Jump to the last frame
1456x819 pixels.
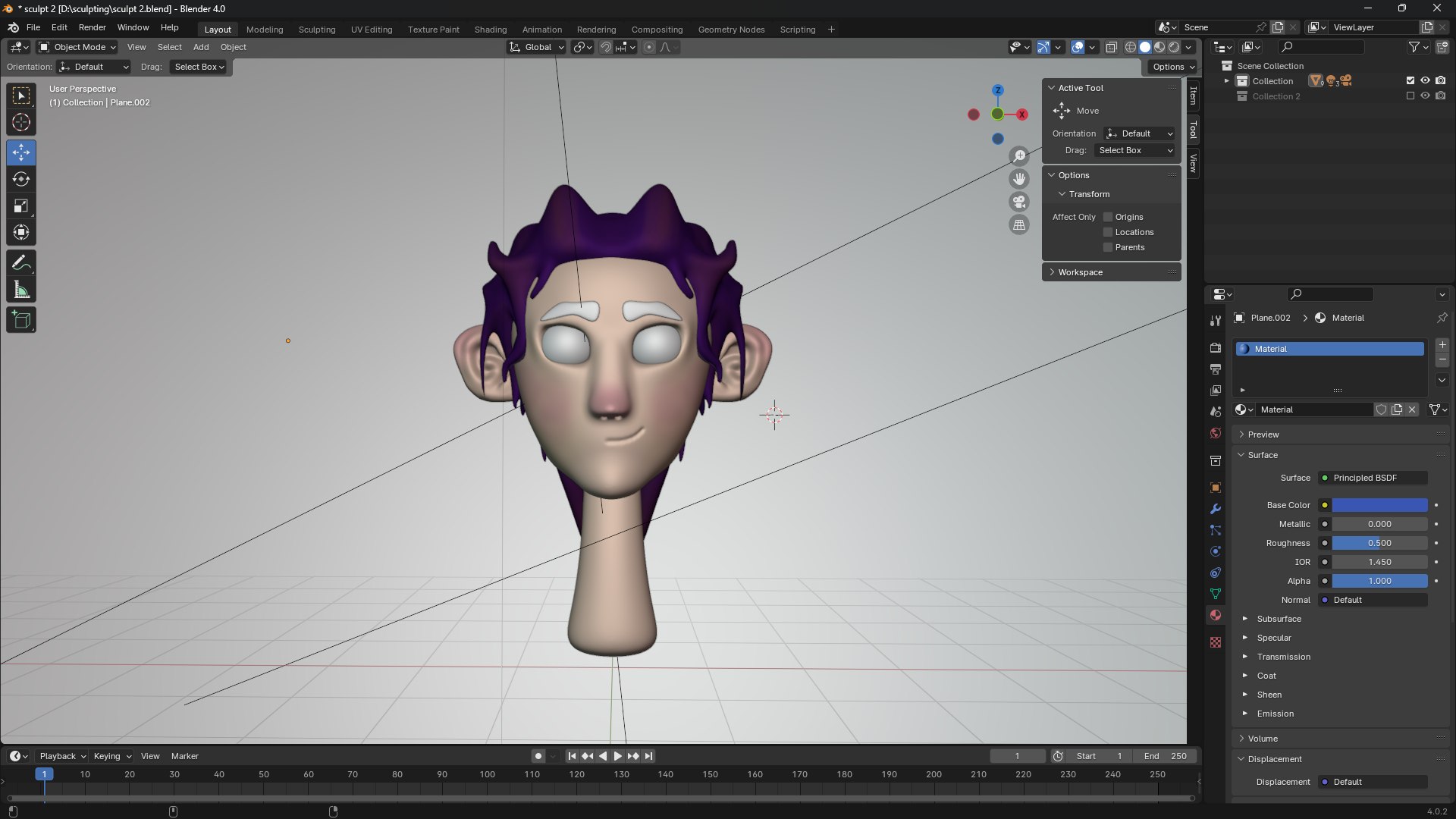point(648,756)
